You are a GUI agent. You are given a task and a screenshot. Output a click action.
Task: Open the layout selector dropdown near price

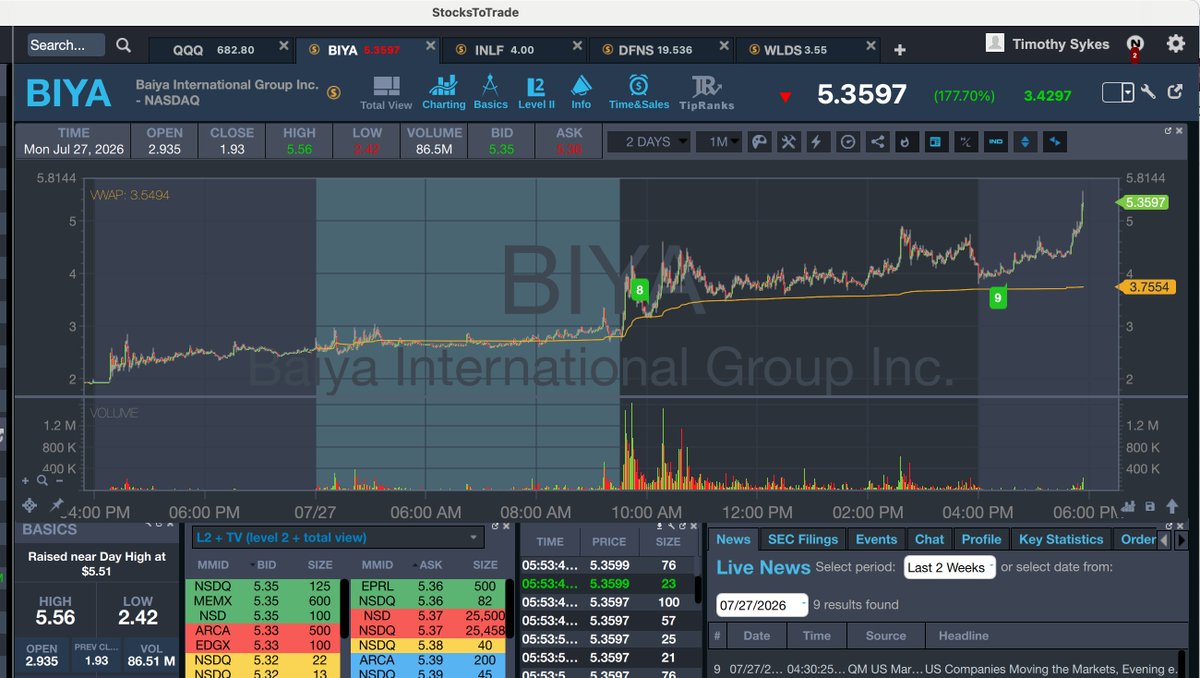pyautogui.click(x=1118, y=92)
